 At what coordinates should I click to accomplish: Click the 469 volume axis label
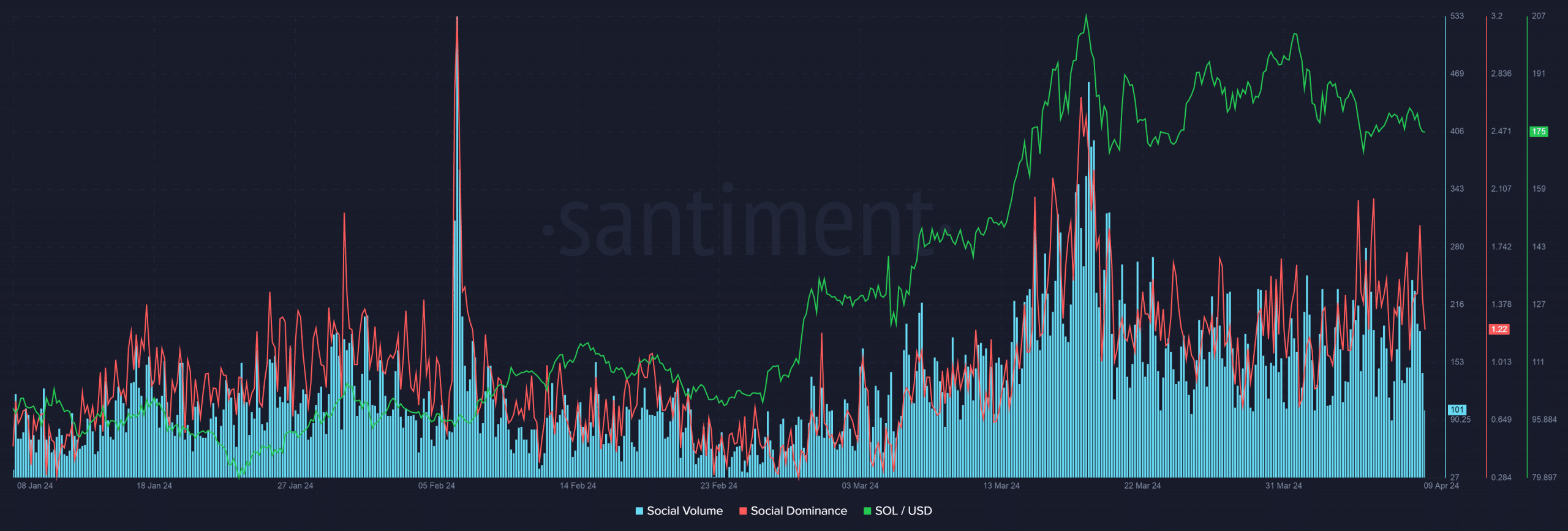[x=1457, y=73]
